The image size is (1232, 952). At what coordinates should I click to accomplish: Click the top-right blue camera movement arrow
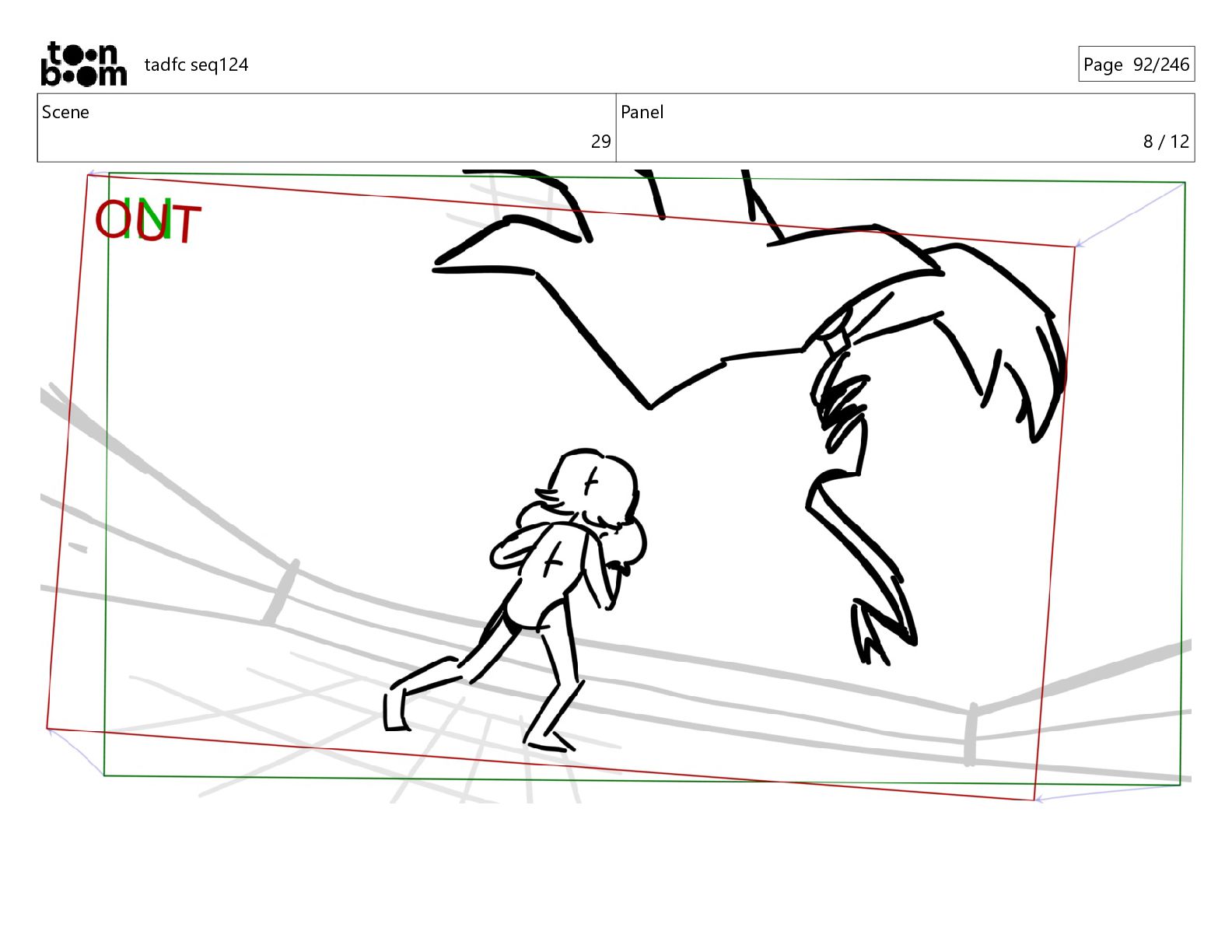1129,215
